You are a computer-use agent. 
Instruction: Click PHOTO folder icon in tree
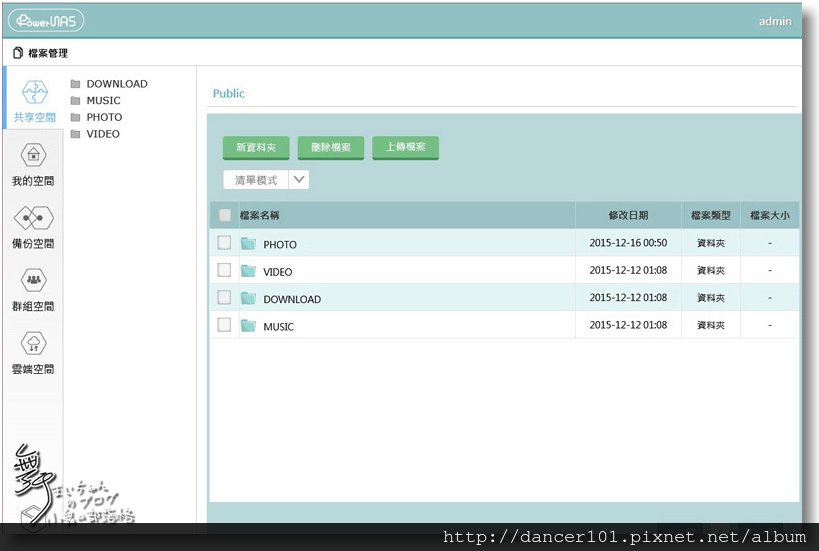(75, 117)
